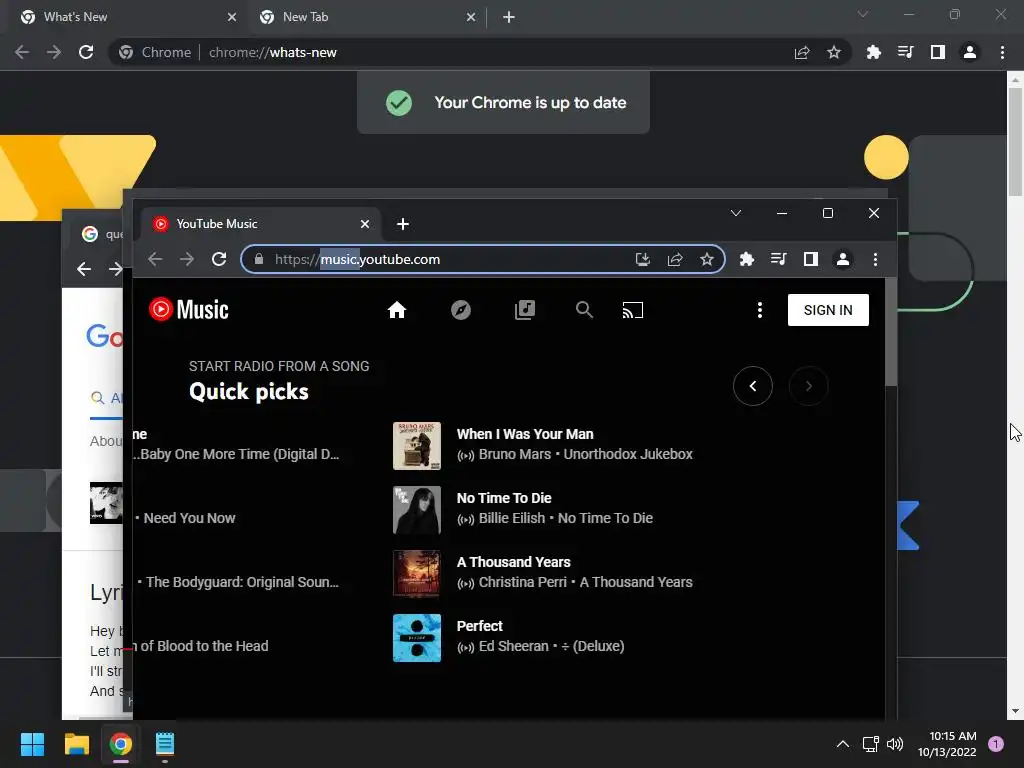
Task: Open Extensions icon in What's New window
Action: point(873,52)
